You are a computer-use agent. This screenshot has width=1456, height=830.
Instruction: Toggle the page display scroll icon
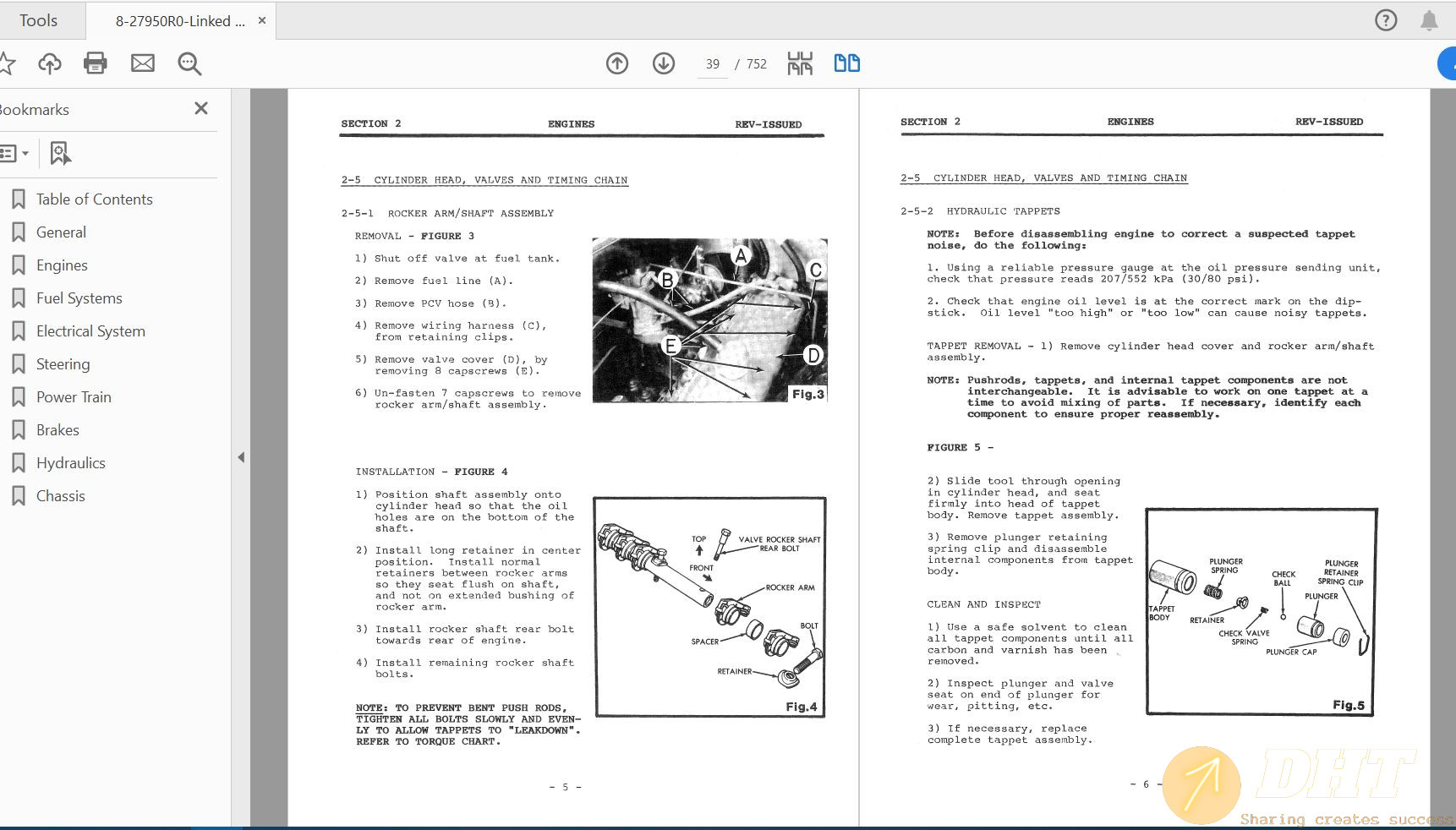click(800, 63)
